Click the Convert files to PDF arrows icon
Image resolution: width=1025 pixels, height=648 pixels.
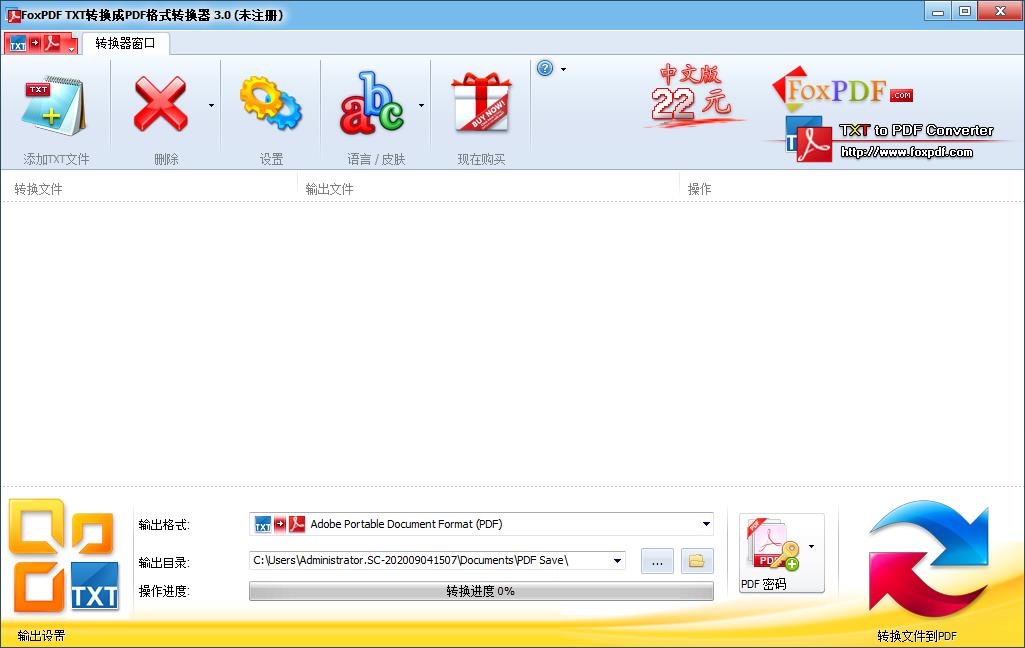(x=929, y=560)
